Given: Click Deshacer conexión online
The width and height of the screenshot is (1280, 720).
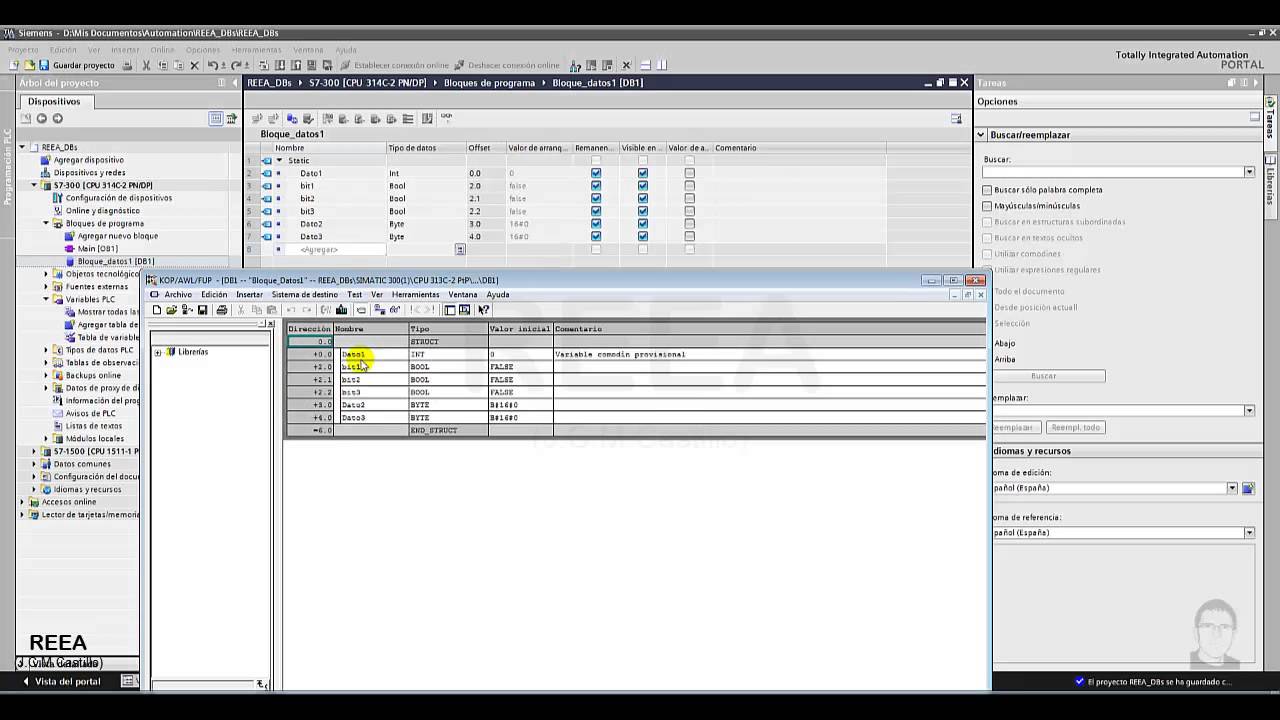Looking at the screenshot, I should pyautogui.click(x=507, y=65).
